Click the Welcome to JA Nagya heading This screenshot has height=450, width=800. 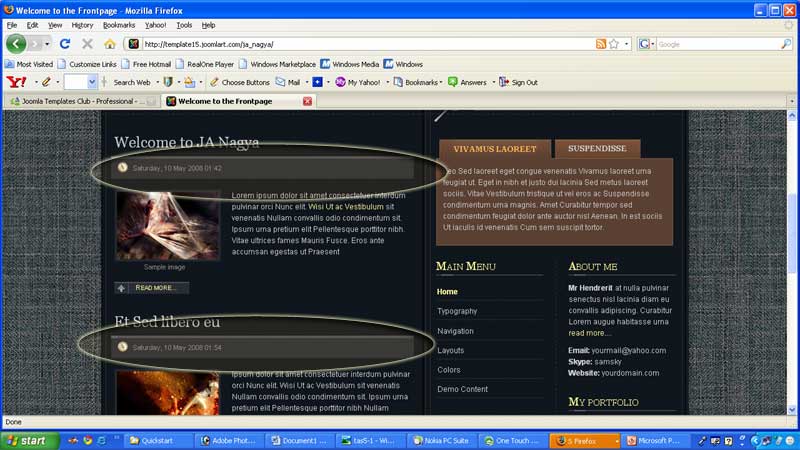pos(187,142)
